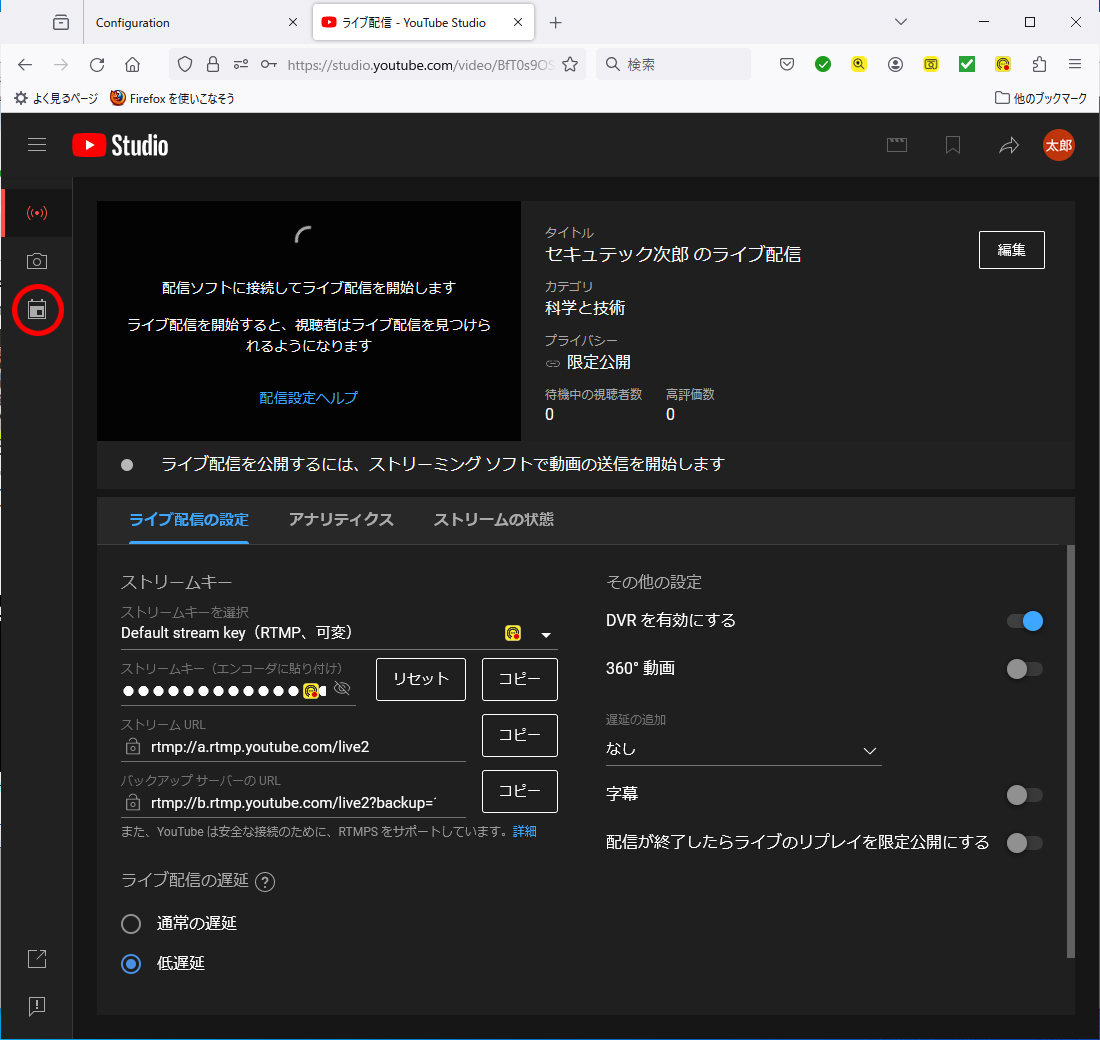This screenshot has height=1040, width=1100.
Task: Click the 編集 edit button
Action: [1012, 250]
